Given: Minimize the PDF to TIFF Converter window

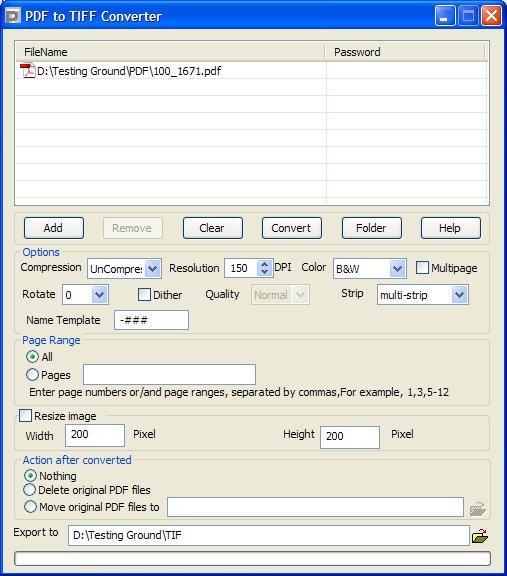Looking at the screenshot, I should click(x=445, y=16).
